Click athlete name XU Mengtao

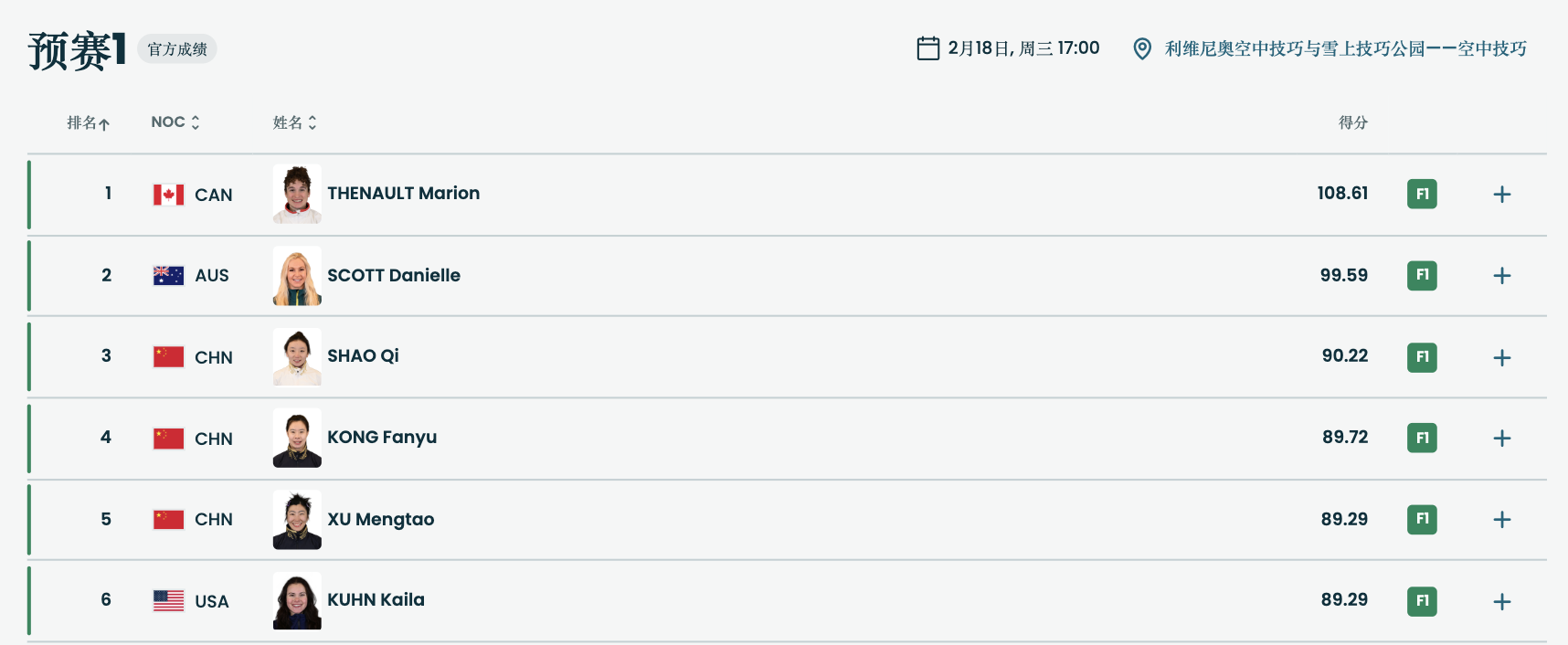click(x=381, y=519)
